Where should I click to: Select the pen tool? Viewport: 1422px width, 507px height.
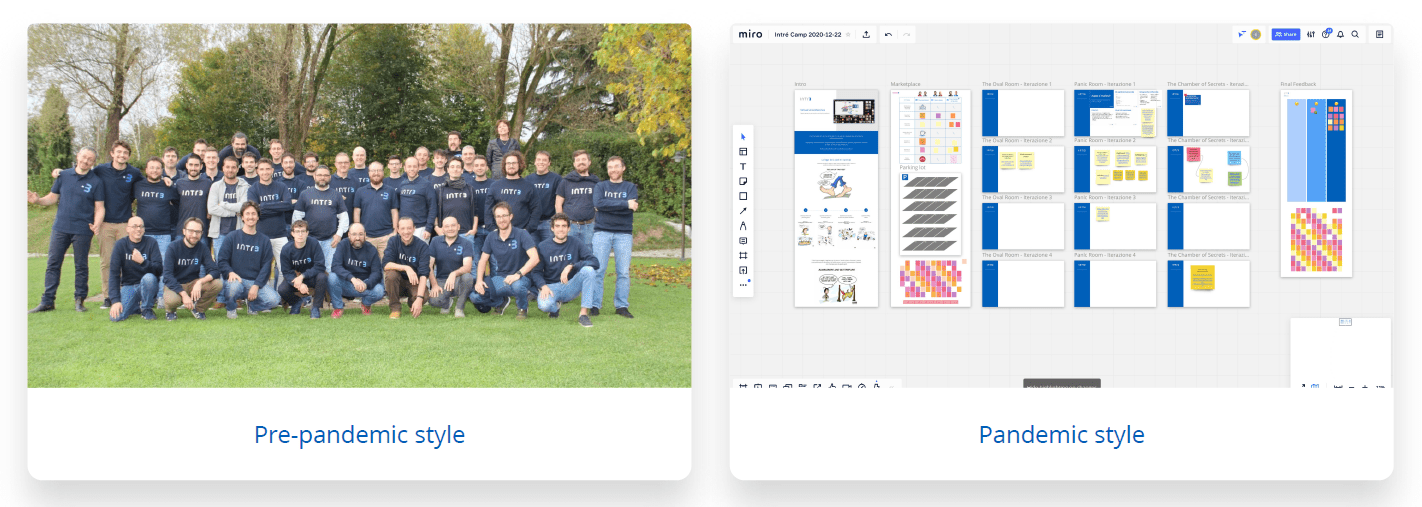(x=743, y=226)
